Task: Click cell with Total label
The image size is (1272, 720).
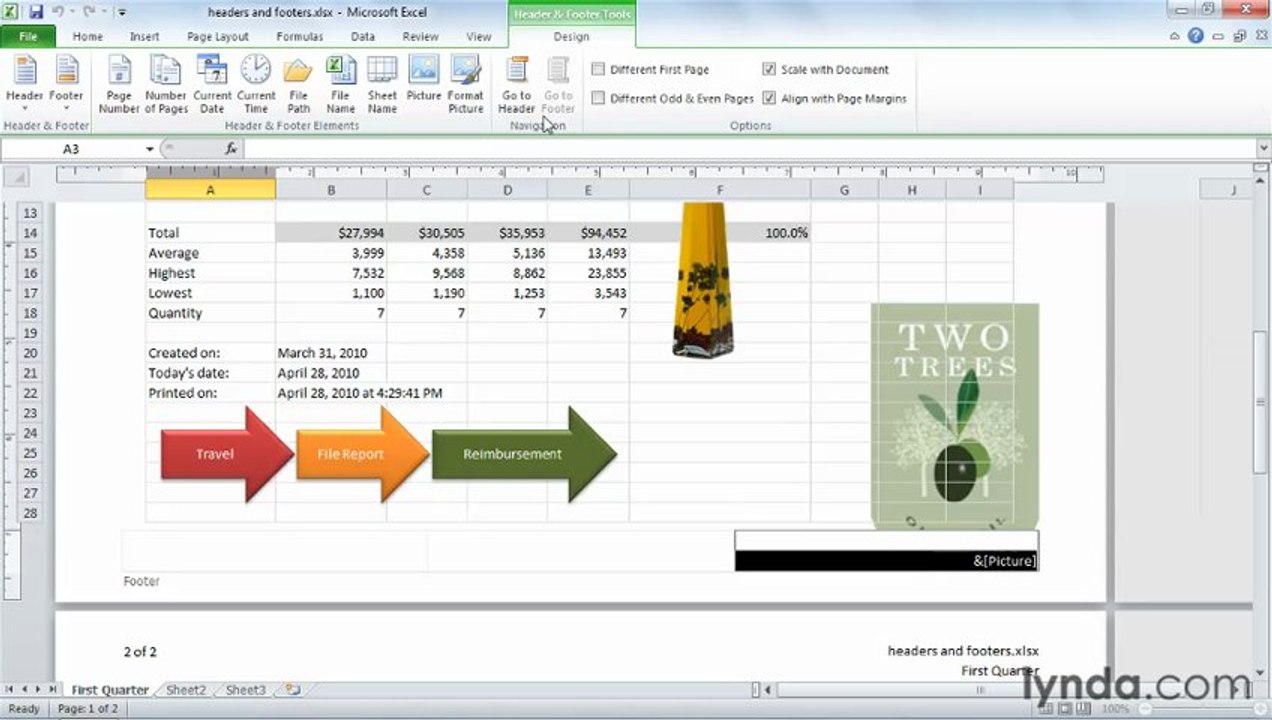Action: [x=210, y=233]
